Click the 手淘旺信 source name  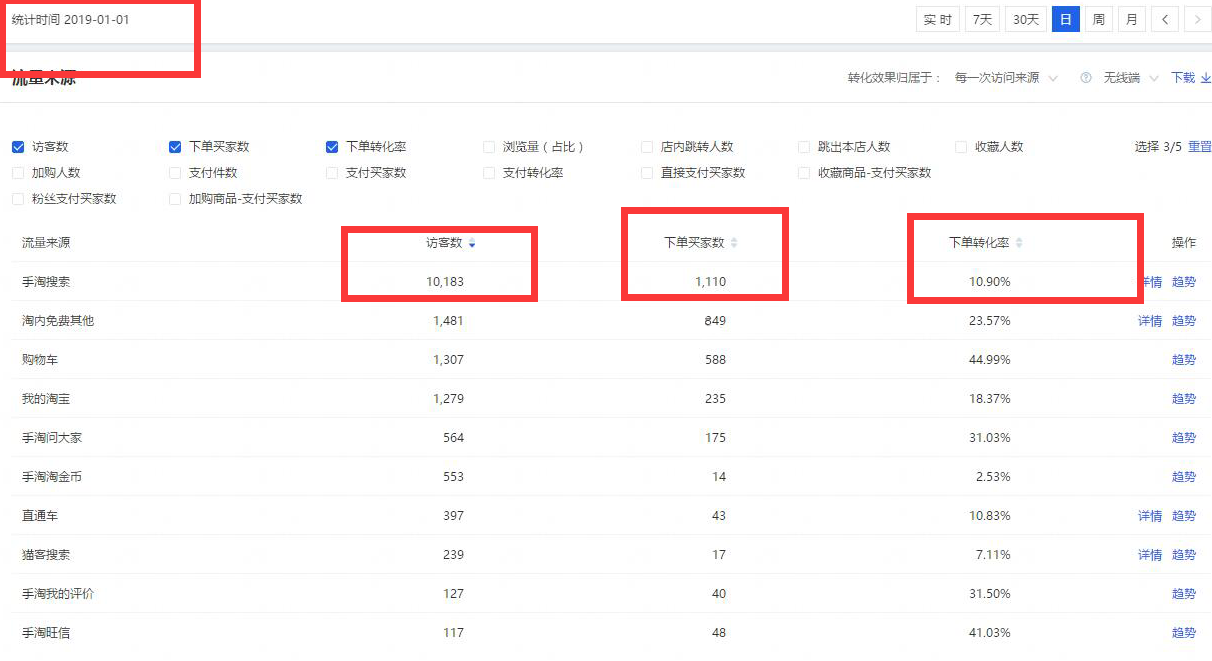[x=46, y=633]
